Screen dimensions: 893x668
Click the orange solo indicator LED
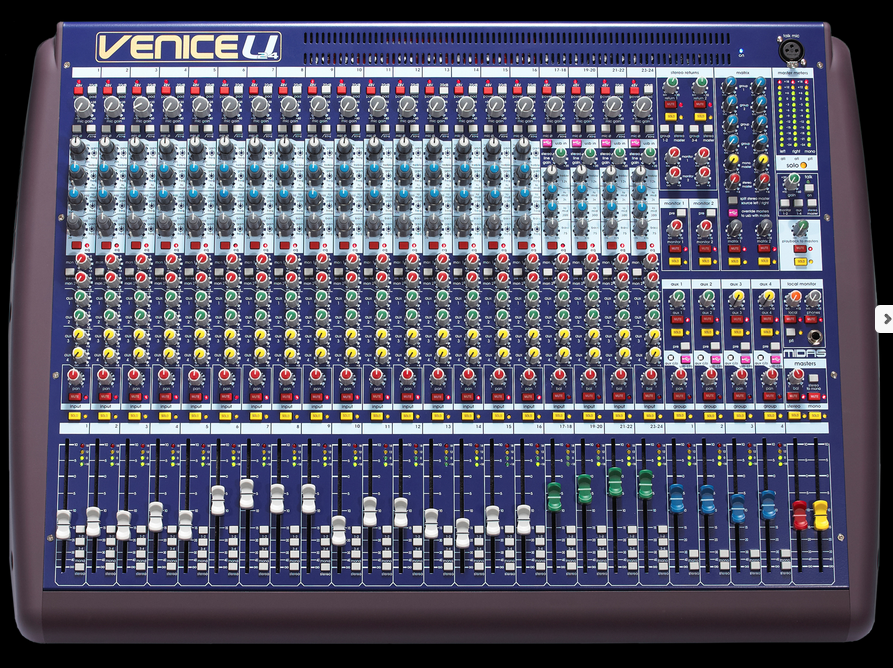(x=804, y=165)
